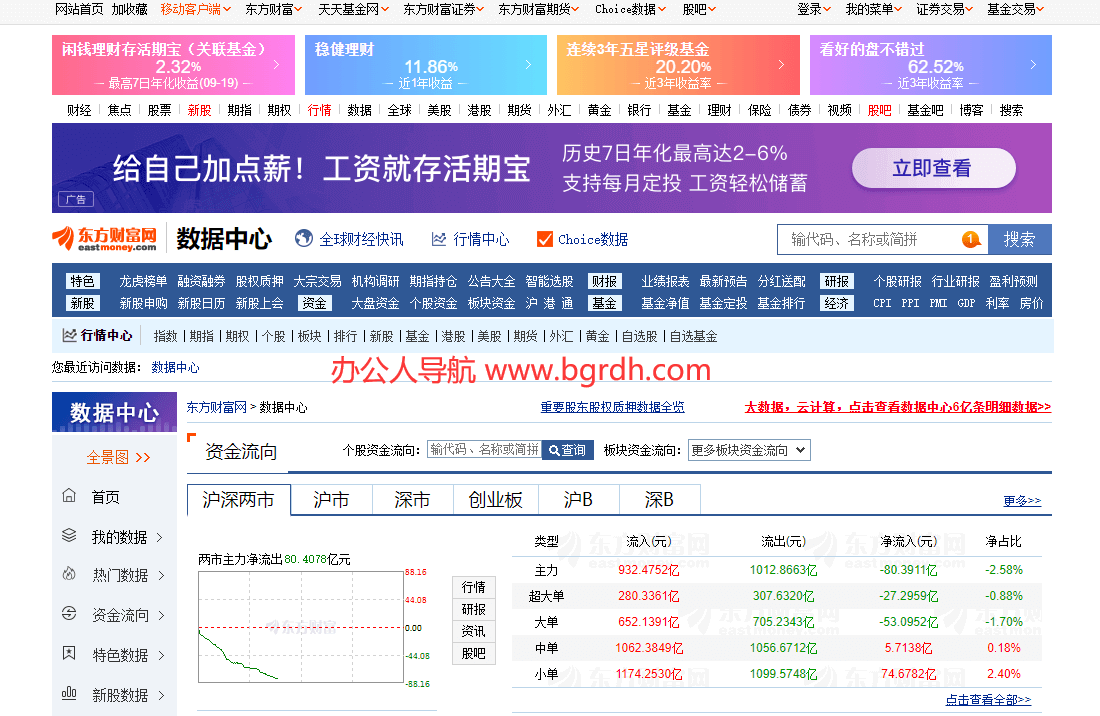Click the 东方财富网 eastmoney logo

tap(105, 238)
